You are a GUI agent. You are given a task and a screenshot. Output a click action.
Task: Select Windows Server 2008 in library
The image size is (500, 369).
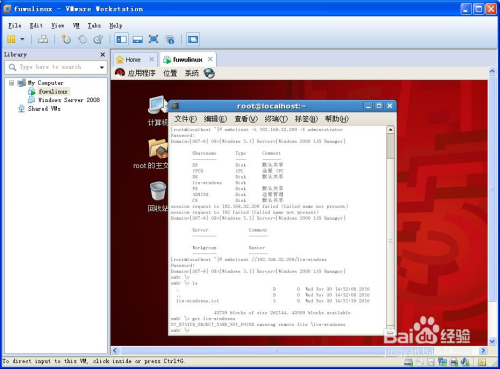pos(69,100)
